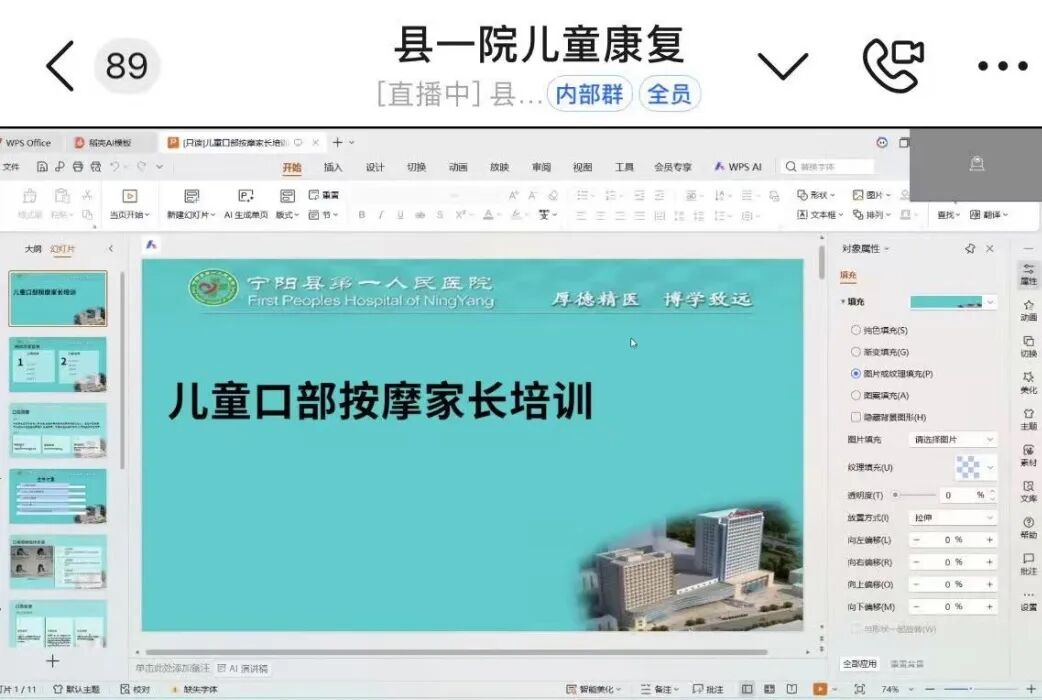This screenshot has height=700, width=1042.
Task: Start slideshow with 当页开始 icon
Action: [x=130, y=196]
